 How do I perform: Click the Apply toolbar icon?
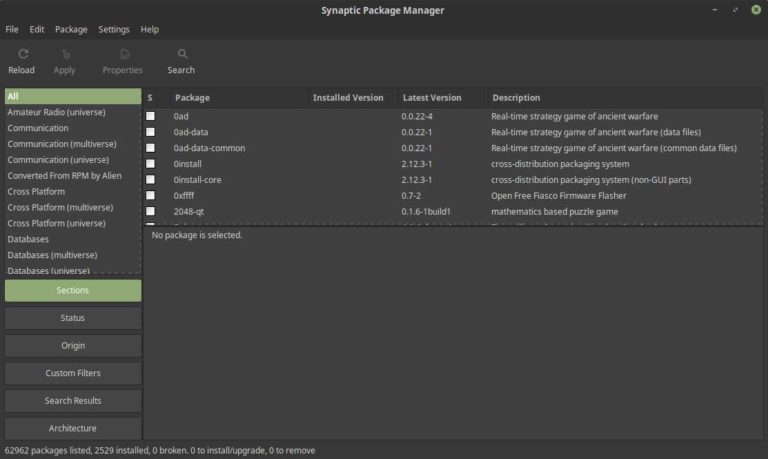coord(66,54)
